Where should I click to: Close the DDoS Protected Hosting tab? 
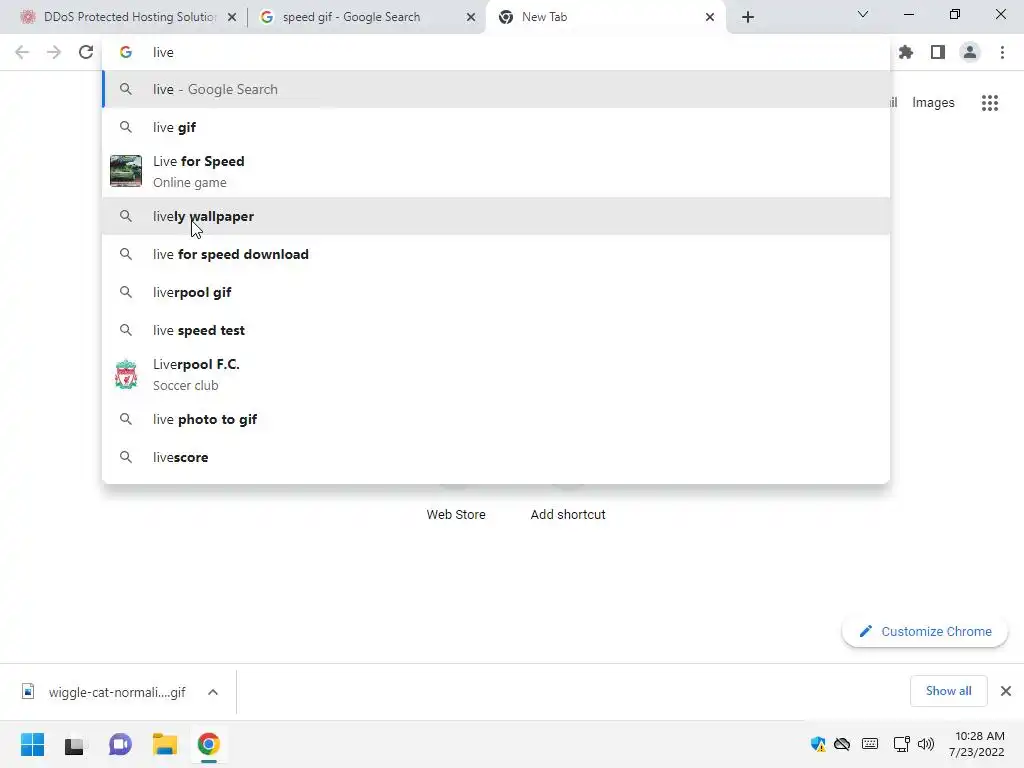click(232, 18)
